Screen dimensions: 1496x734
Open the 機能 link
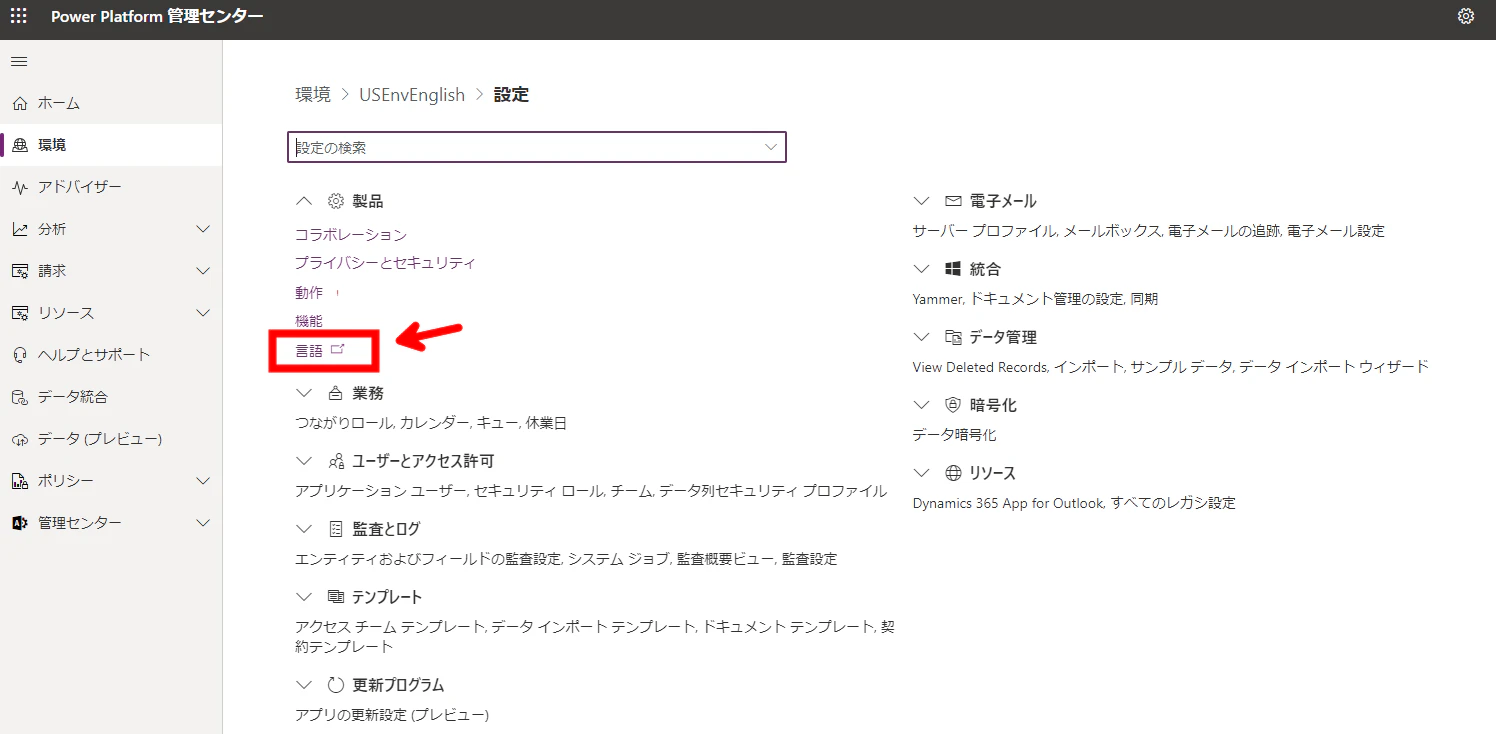point(309,321)
